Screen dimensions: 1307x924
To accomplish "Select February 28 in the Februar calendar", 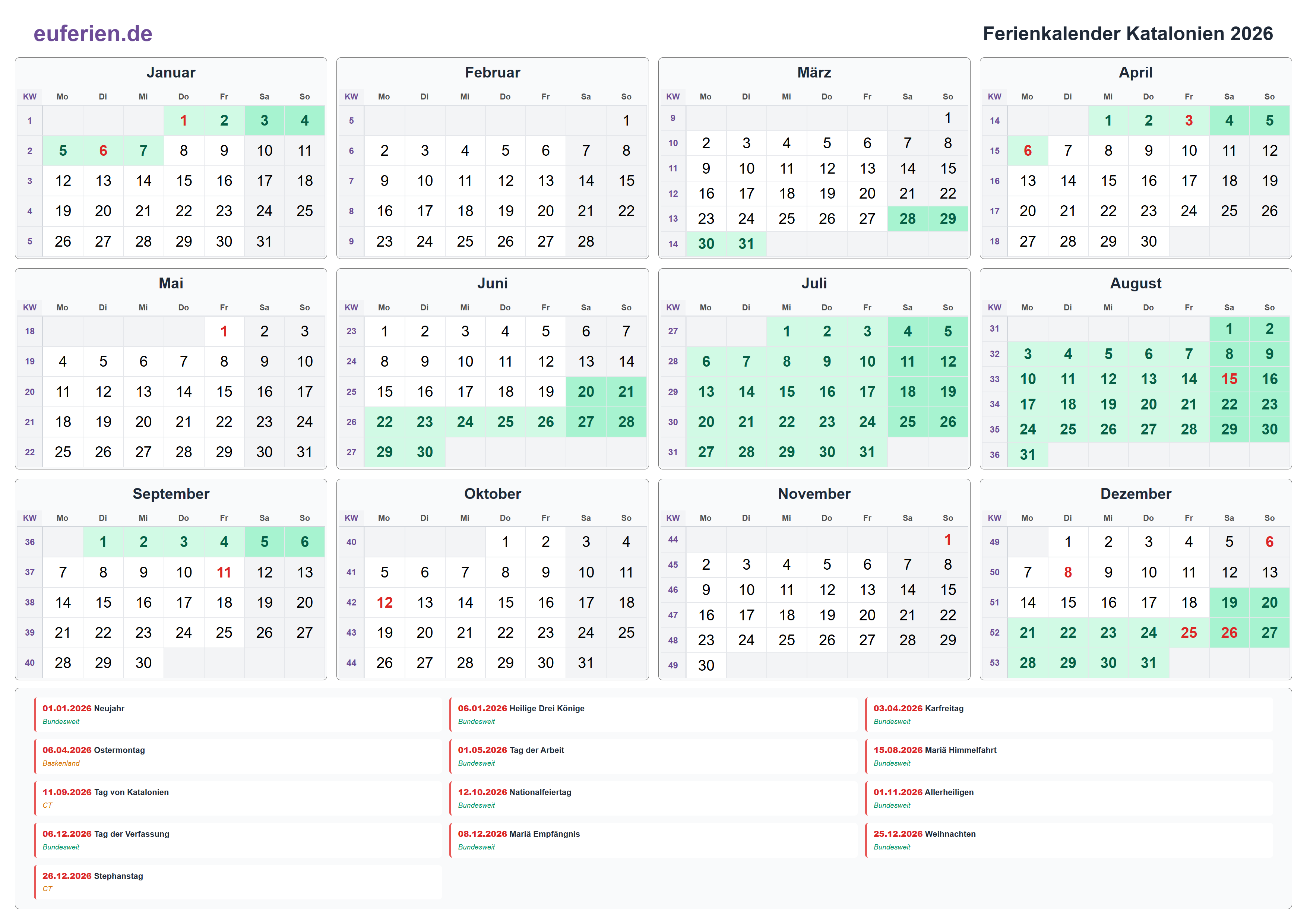I will pyautogui.click(x=586, y=241).
